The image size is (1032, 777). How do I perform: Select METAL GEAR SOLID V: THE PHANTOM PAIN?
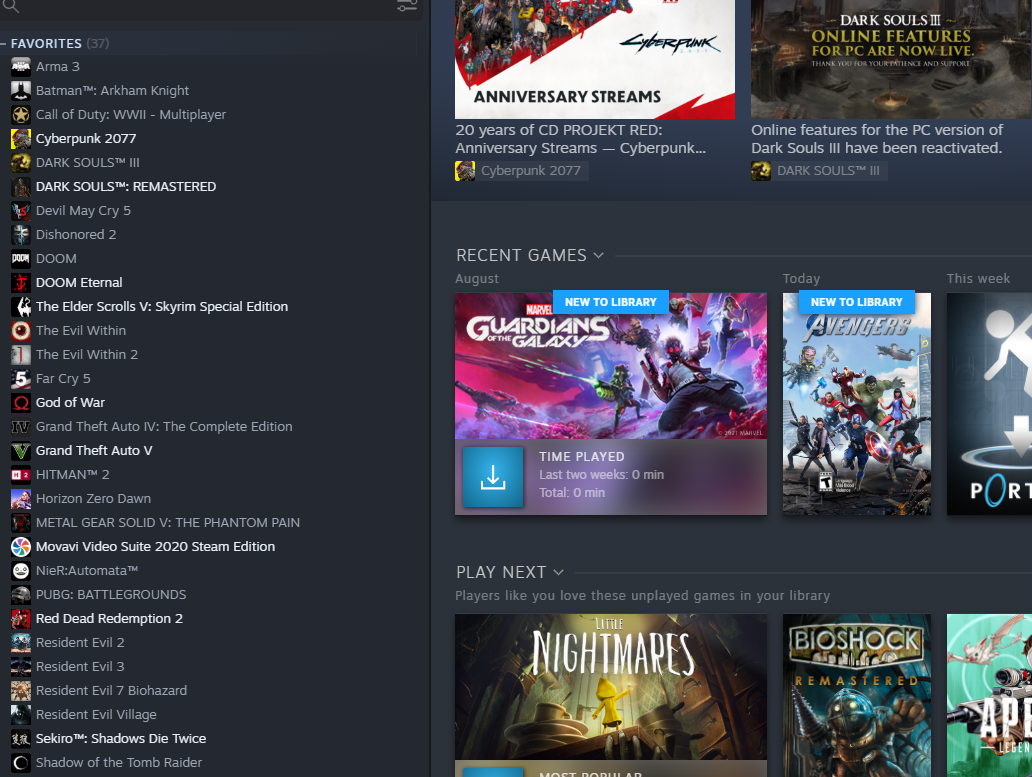(168, 523)
